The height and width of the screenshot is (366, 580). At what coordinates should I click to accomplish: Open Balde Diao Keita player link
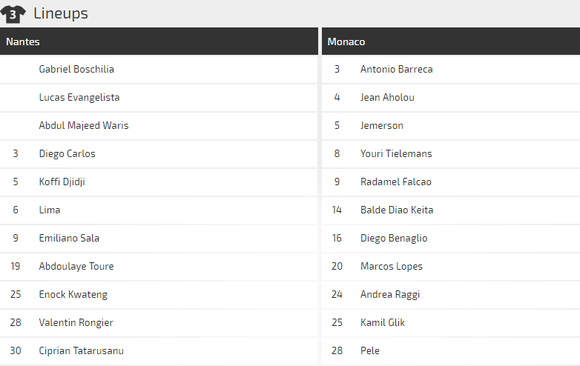[397, 210]
